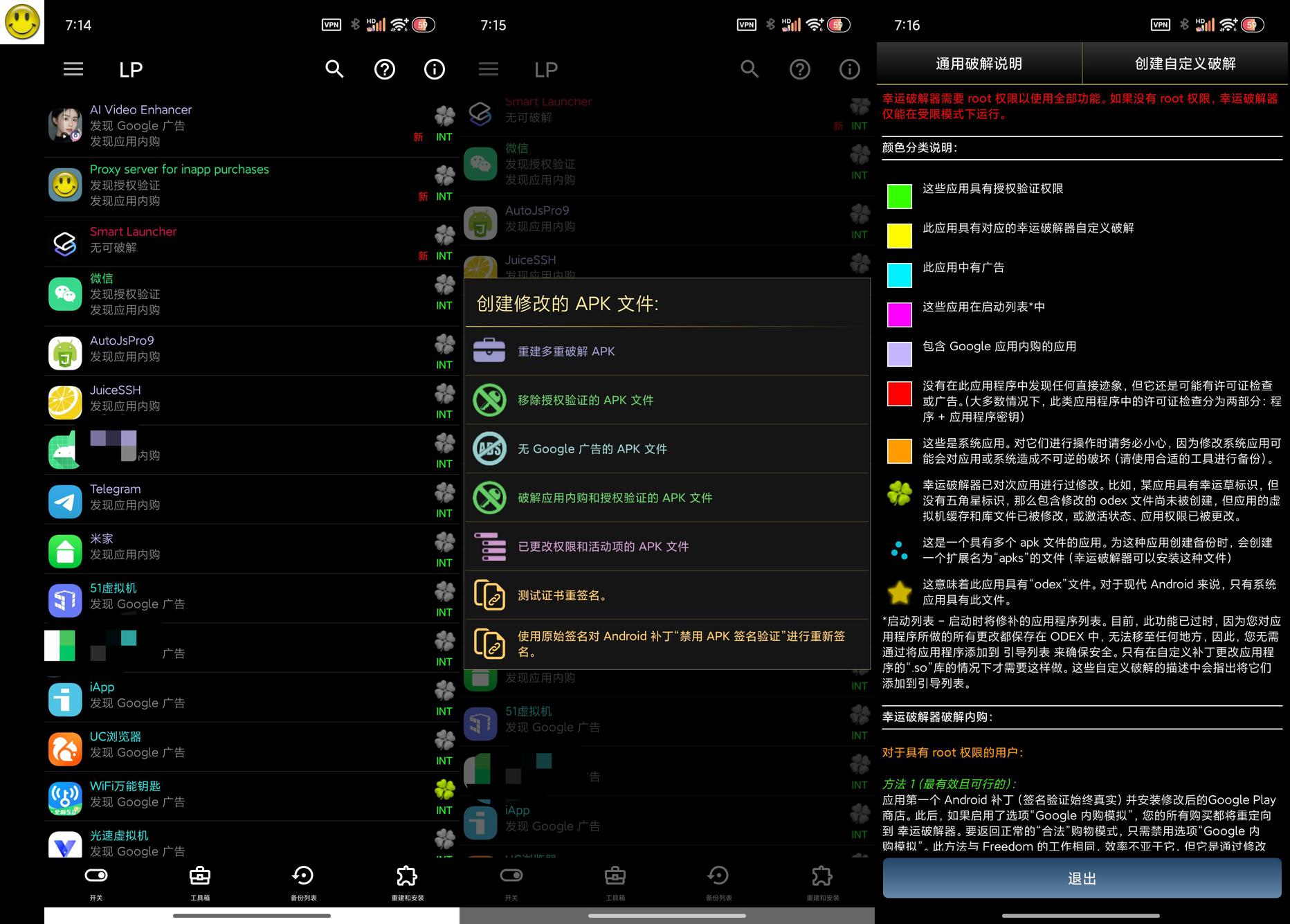Click the orange swatch for system apps
The width and height of the screenshot is (1290, 924).
(900, 451)
